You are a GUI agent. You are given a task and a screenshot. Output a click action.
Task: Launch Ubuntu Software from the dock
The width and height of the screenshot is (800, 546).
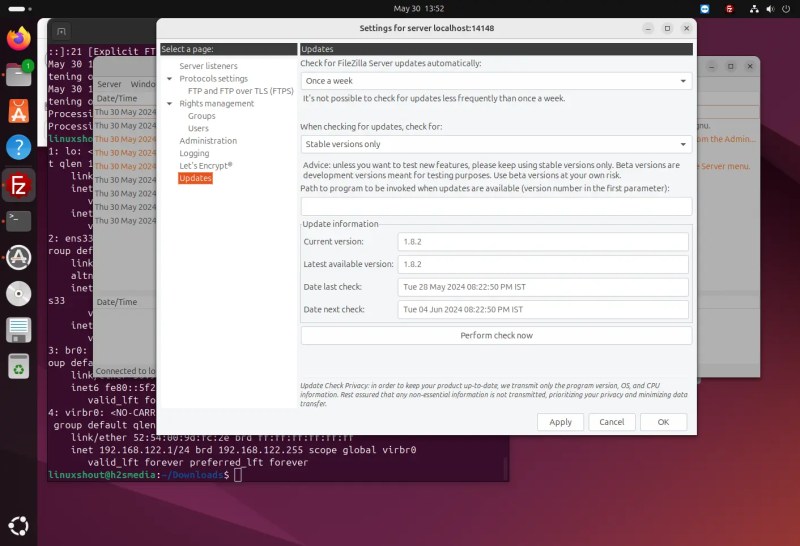click(x=18, y=111)
